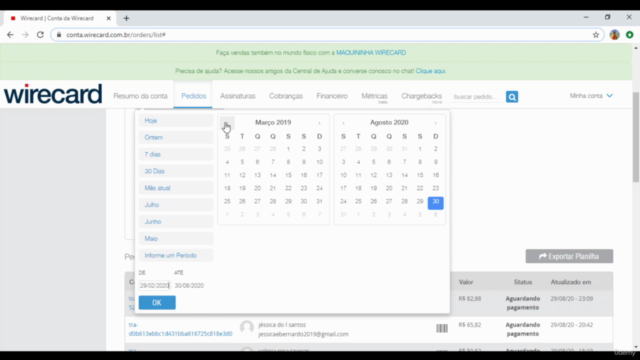Click the Wirecard logo

coord(53,94)
